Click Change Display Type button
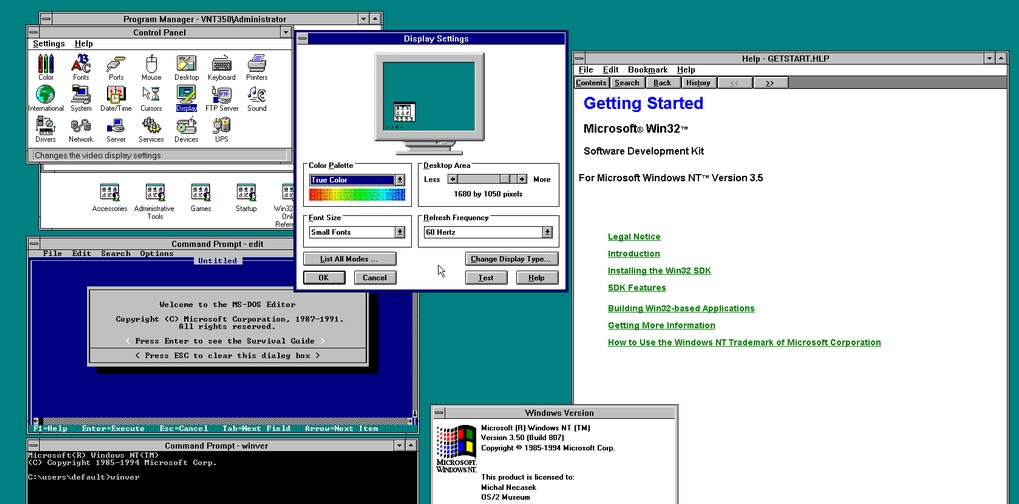Screen dimensions: 1019x504 [511, 258]
